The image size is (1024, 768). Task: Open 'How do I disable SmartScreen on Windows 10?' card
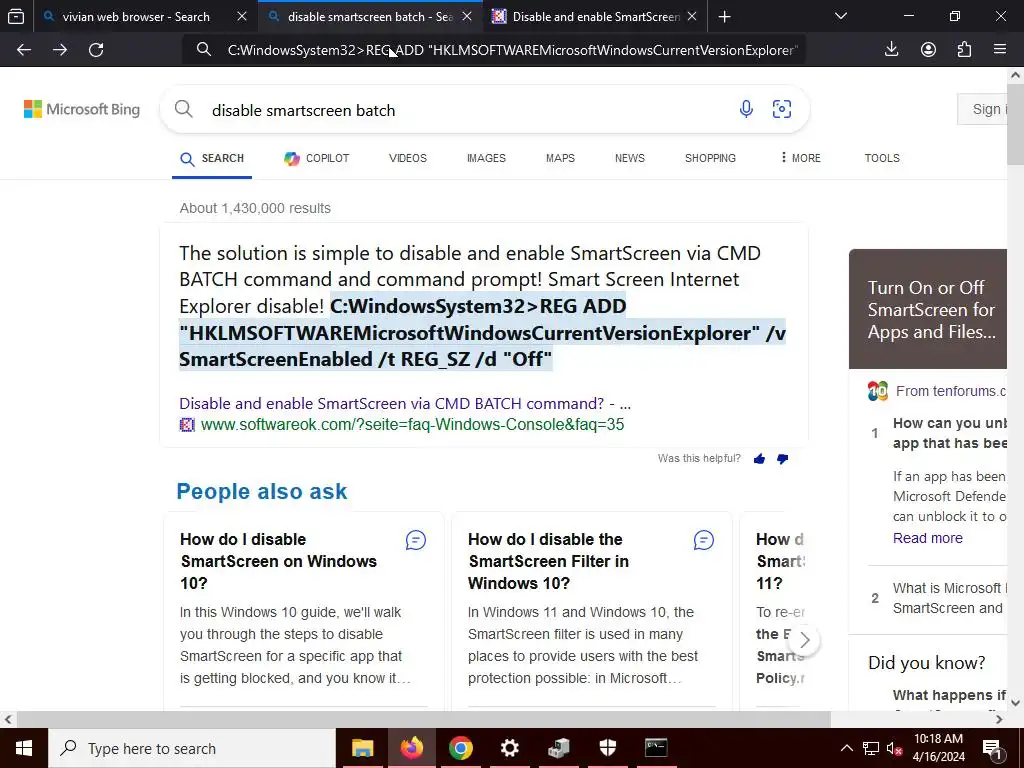click(279, 561)
